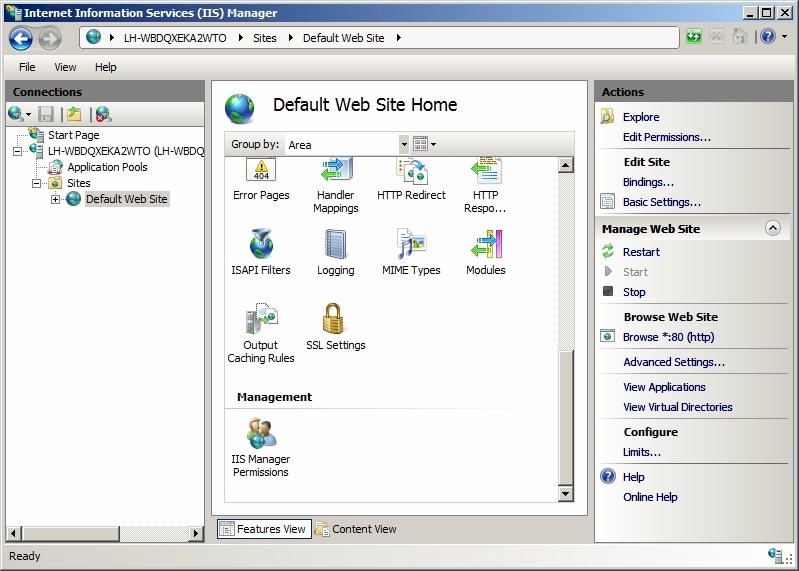Switch to Features View tab
This screenshot has width=799, height=571.
coord(264,529)
